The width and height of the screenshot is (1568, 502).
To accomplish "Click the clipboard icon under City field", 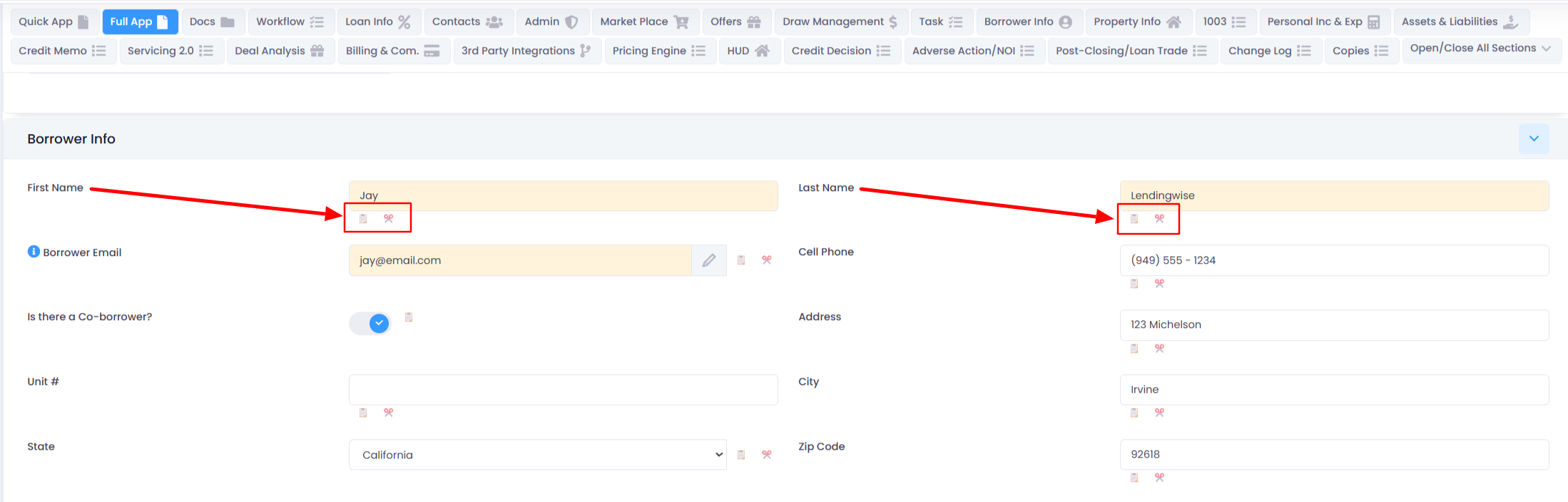I will (x=1134, y=413).
